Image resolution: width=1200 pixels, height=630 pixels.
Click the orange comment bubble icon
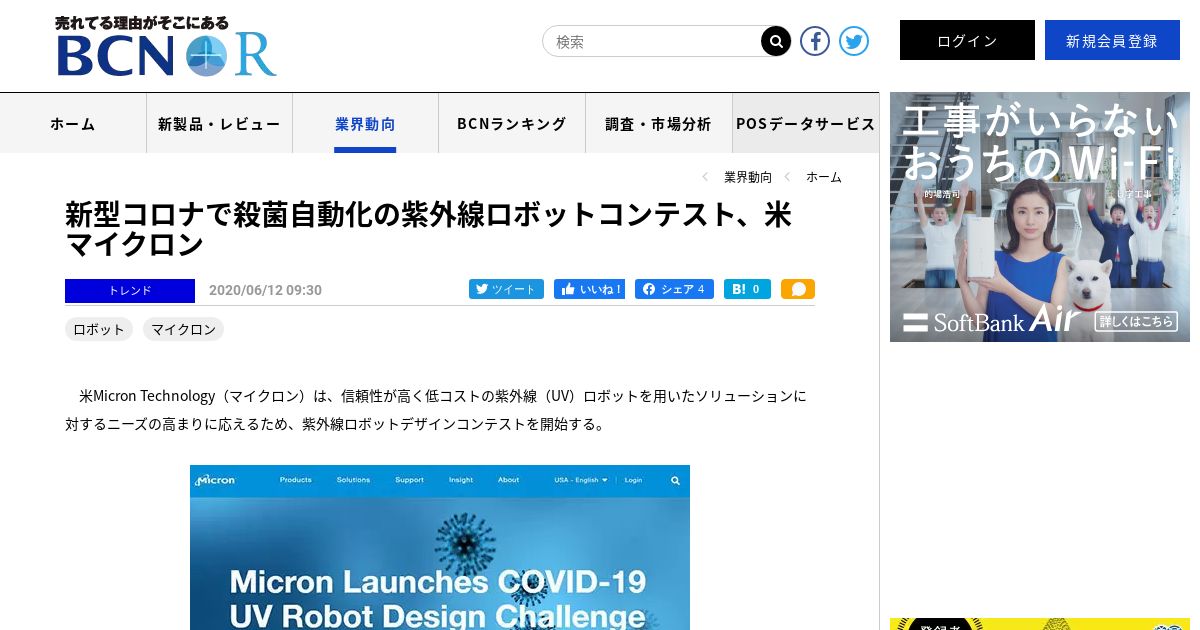pyautogui.click(x=798, y=289)
